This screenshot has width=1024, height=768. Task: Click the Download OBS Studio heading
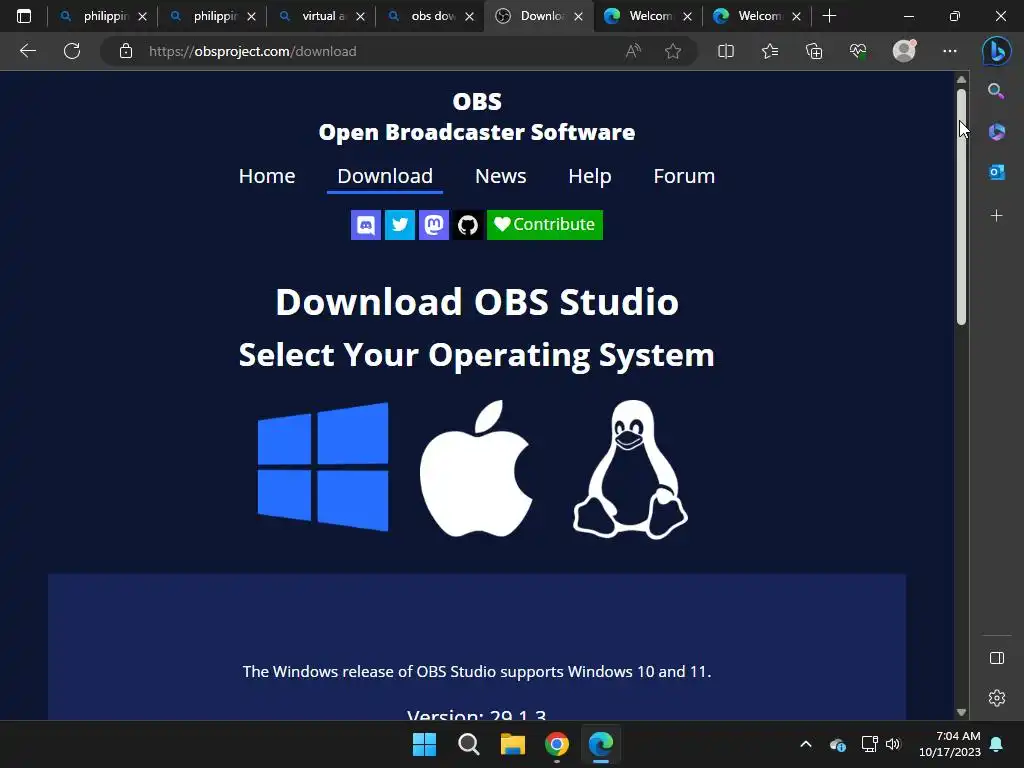tap(477, 302)
